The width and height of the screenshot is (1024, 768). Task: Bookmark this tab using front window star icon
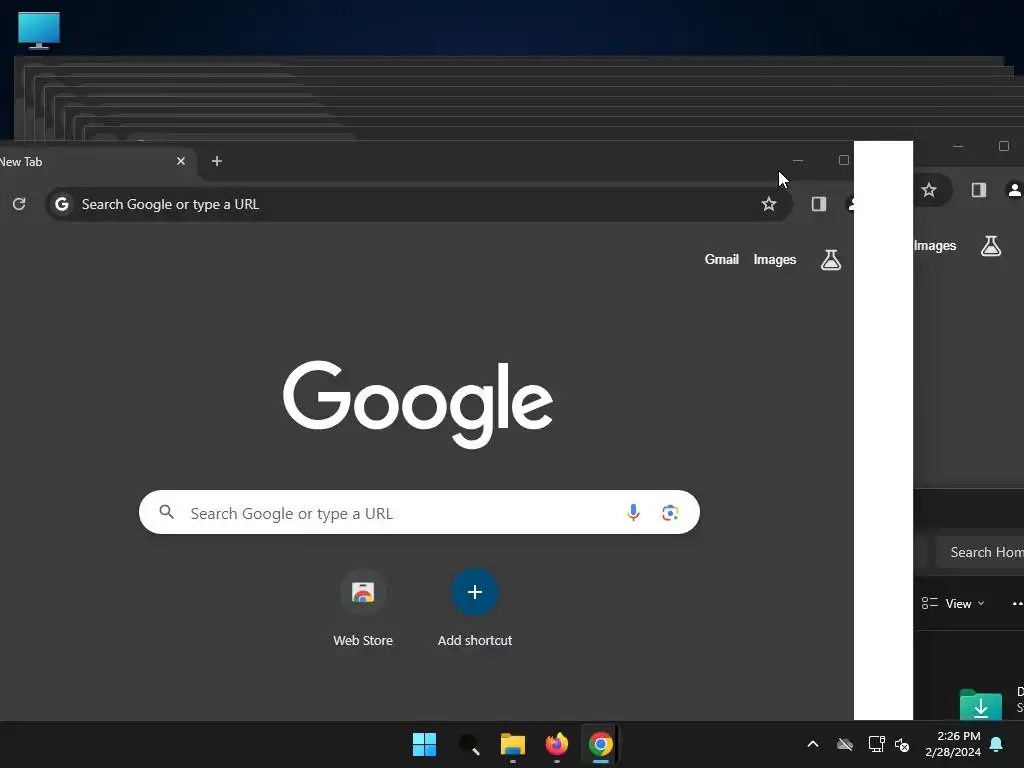[x=769, y=204]
